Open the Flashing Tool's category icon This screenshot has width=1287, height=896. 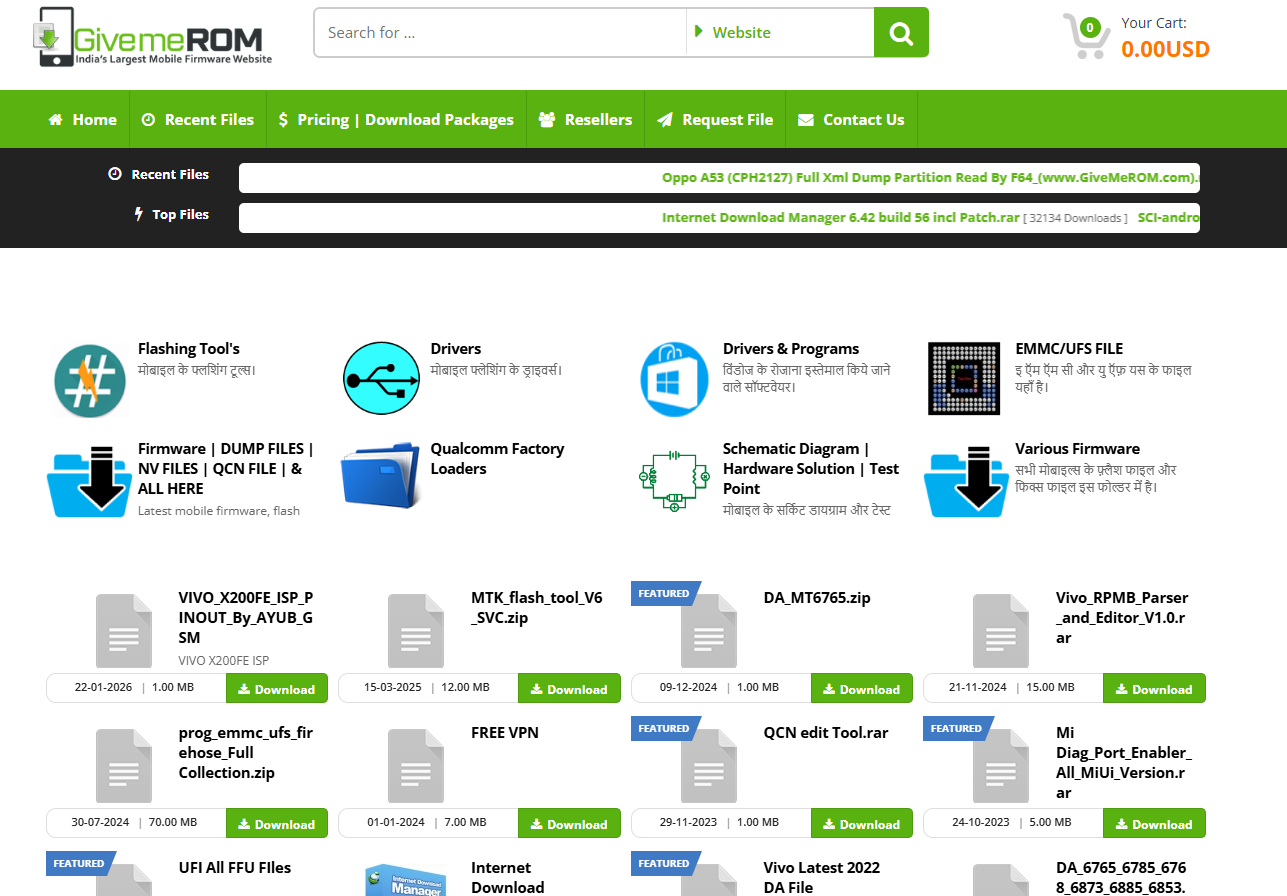89,379
